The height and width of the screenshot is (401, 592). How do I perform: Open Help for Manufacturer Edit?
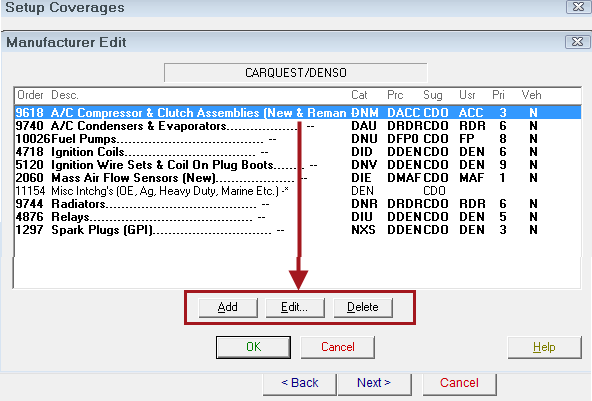click(544, 347)
